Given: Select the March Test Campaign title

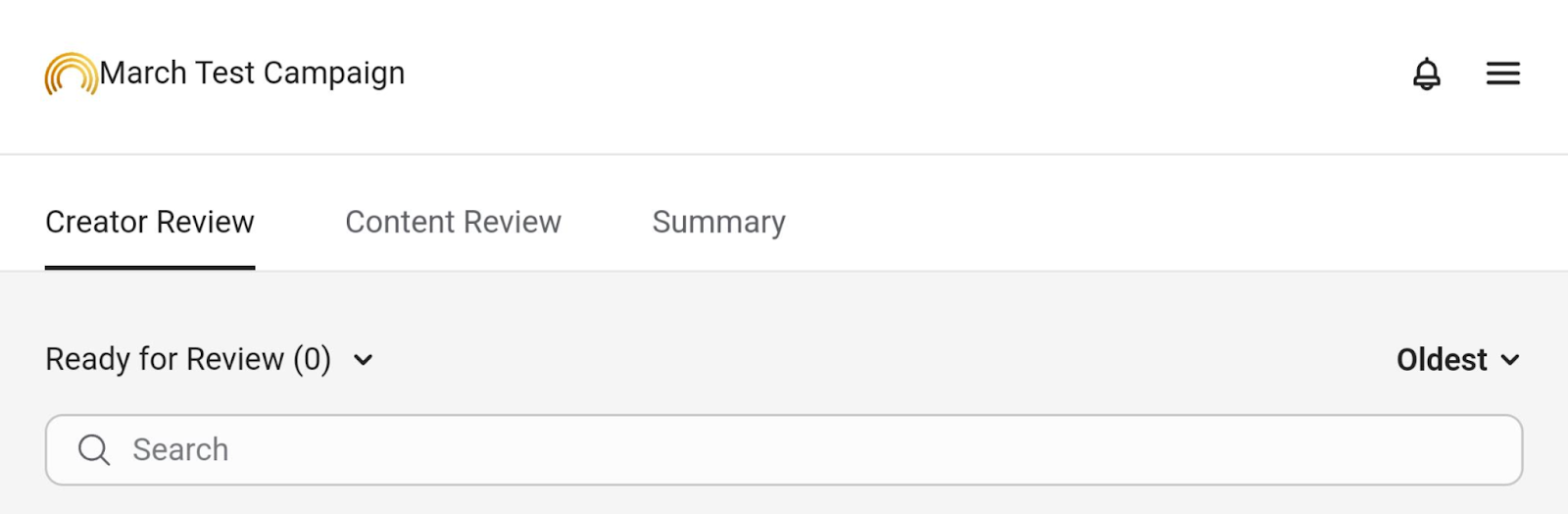Looking at the screenshot, I should pos(252,74).
